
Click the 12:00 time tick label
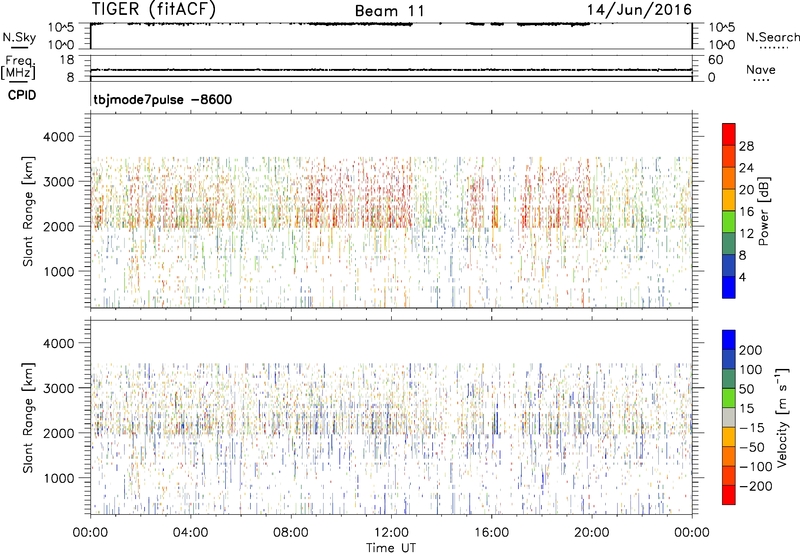(x=391, y=533)
